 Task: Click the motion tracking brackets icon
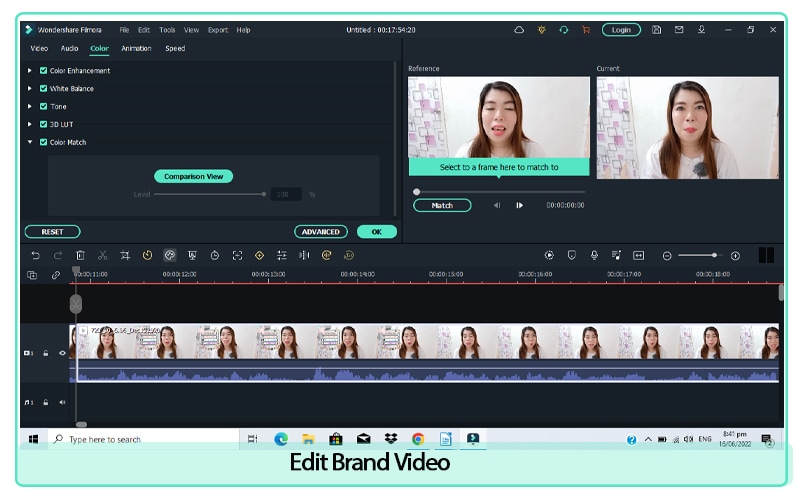click(237, 256)
